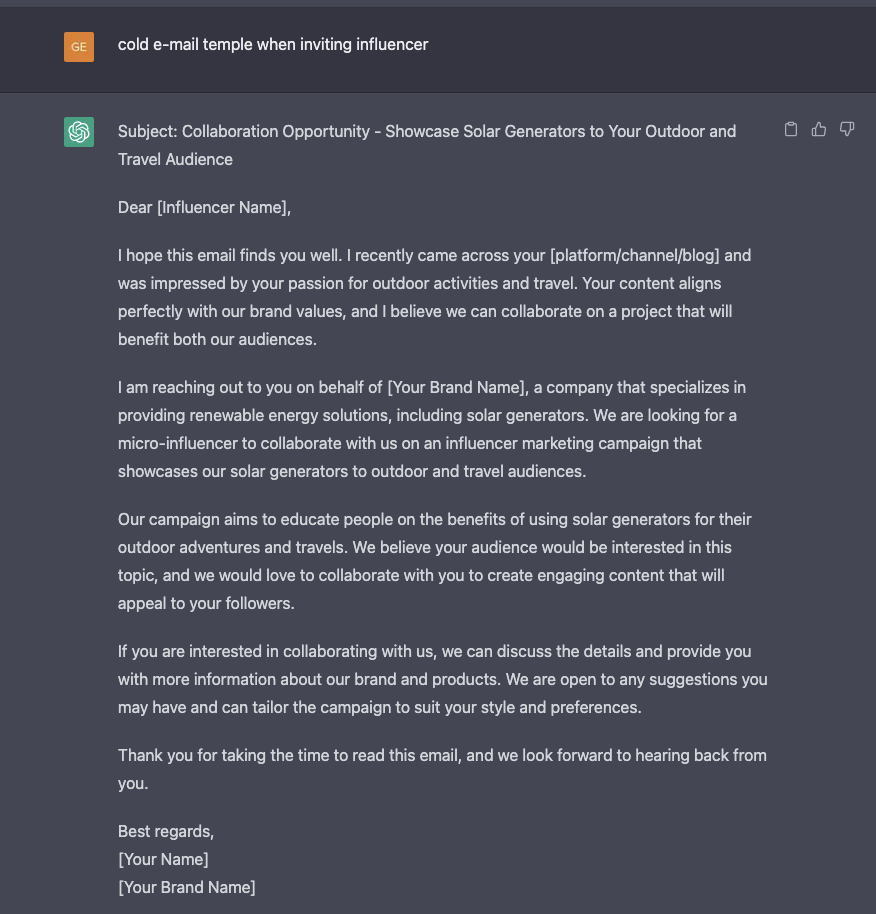Click the final [Your Brand Name] signature line
This screenshot has width=876, height=914.
click(x=187, y=887)
